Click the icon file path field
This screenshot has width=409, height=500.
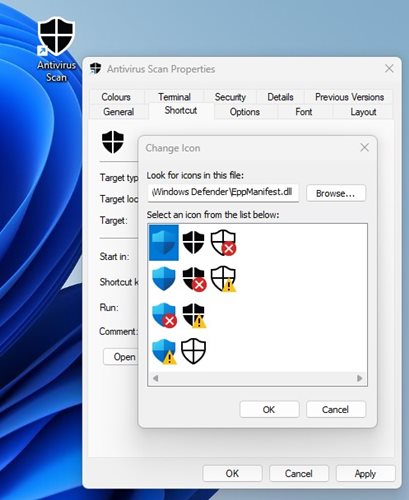pyautogui.click(x=223, y=193)
